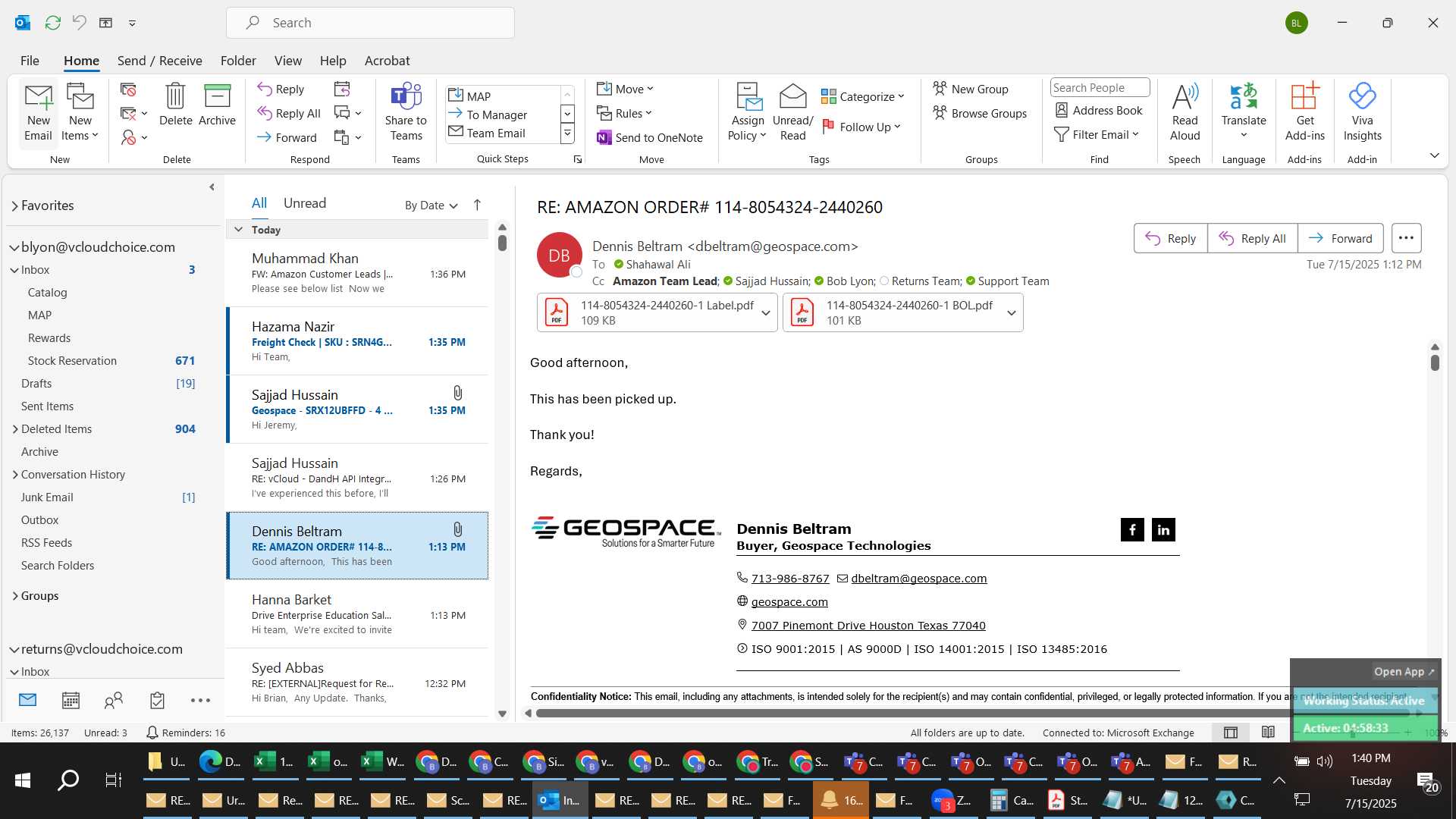Open Tasks view in the navigation bar
The height and width of the screenshot is (819, 1456).
(157, 700)
